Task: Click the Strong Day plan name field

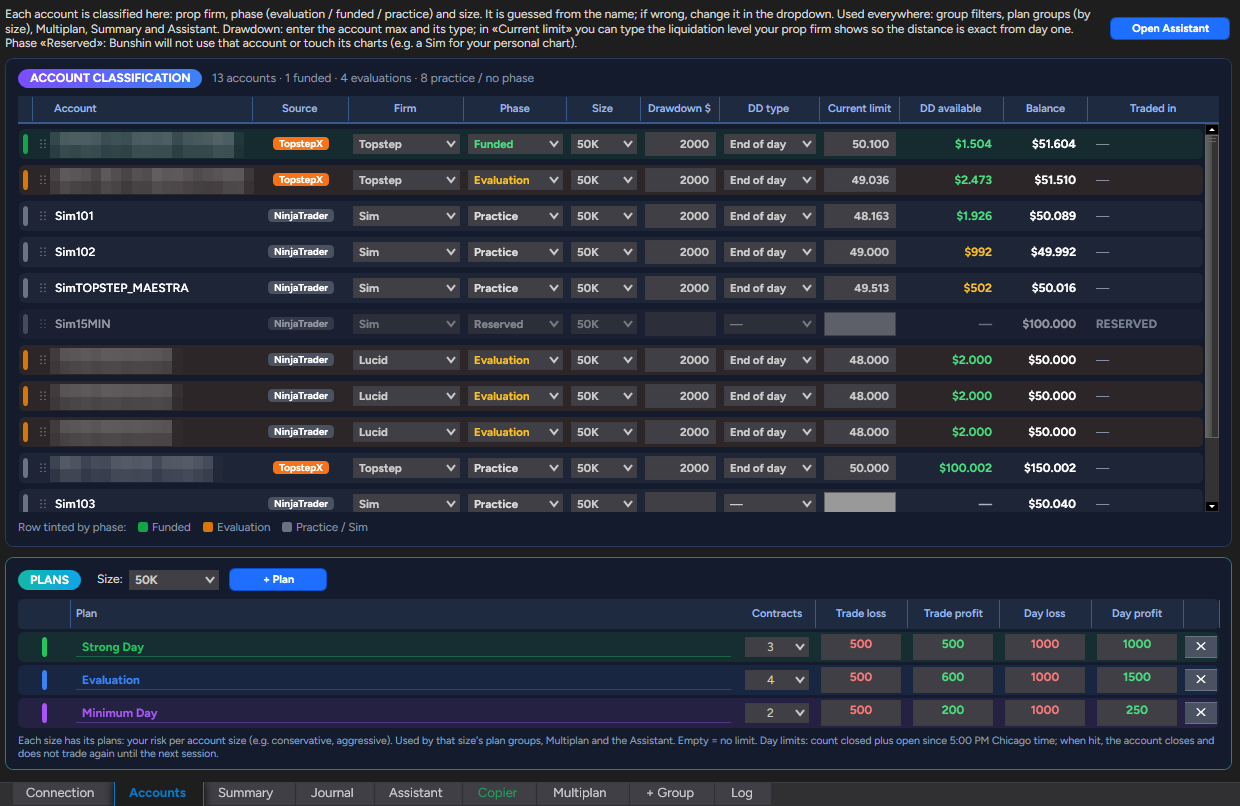Action: (404, 647)
